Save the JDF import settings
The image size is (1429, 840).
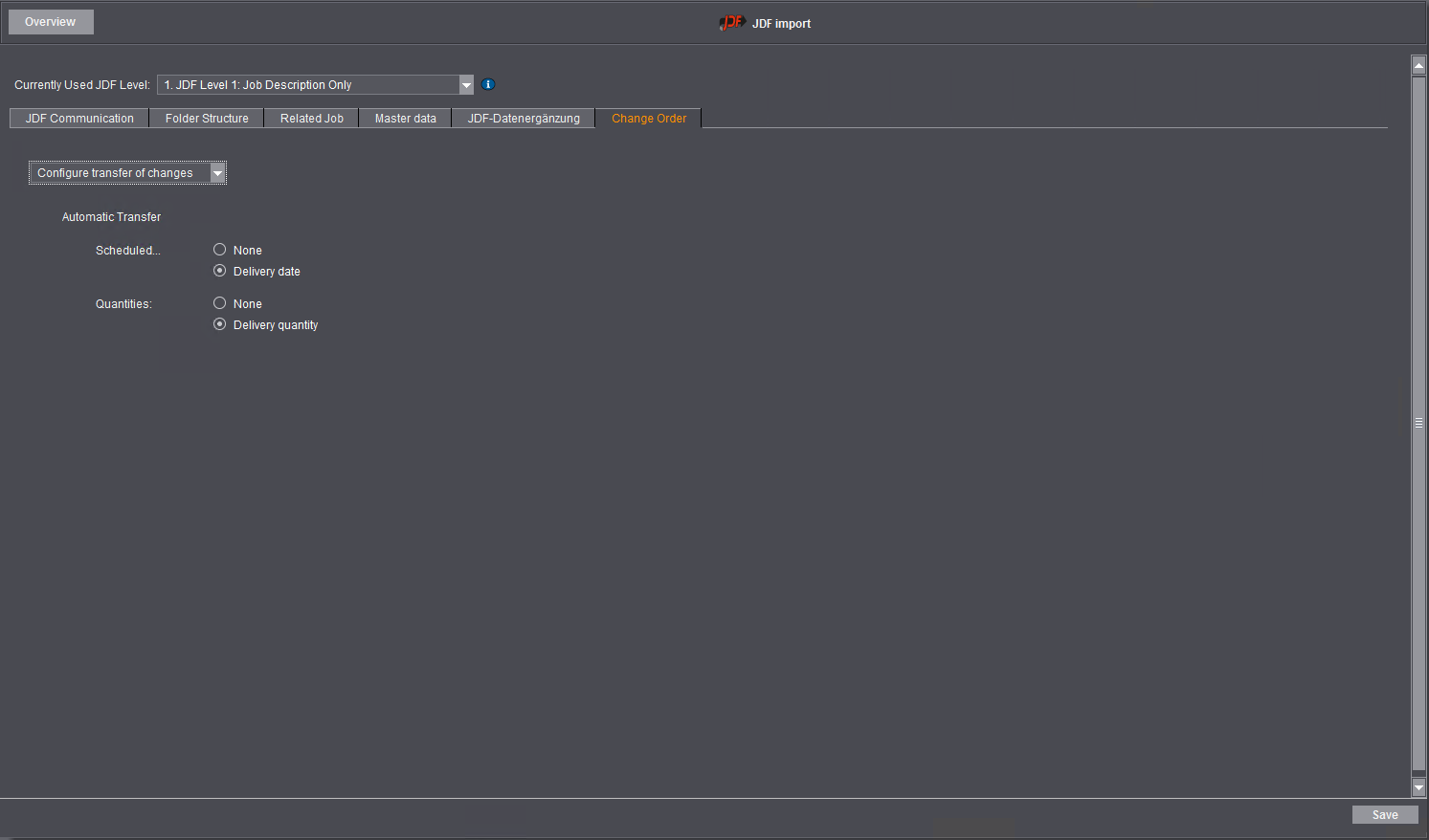[1385, 814]
